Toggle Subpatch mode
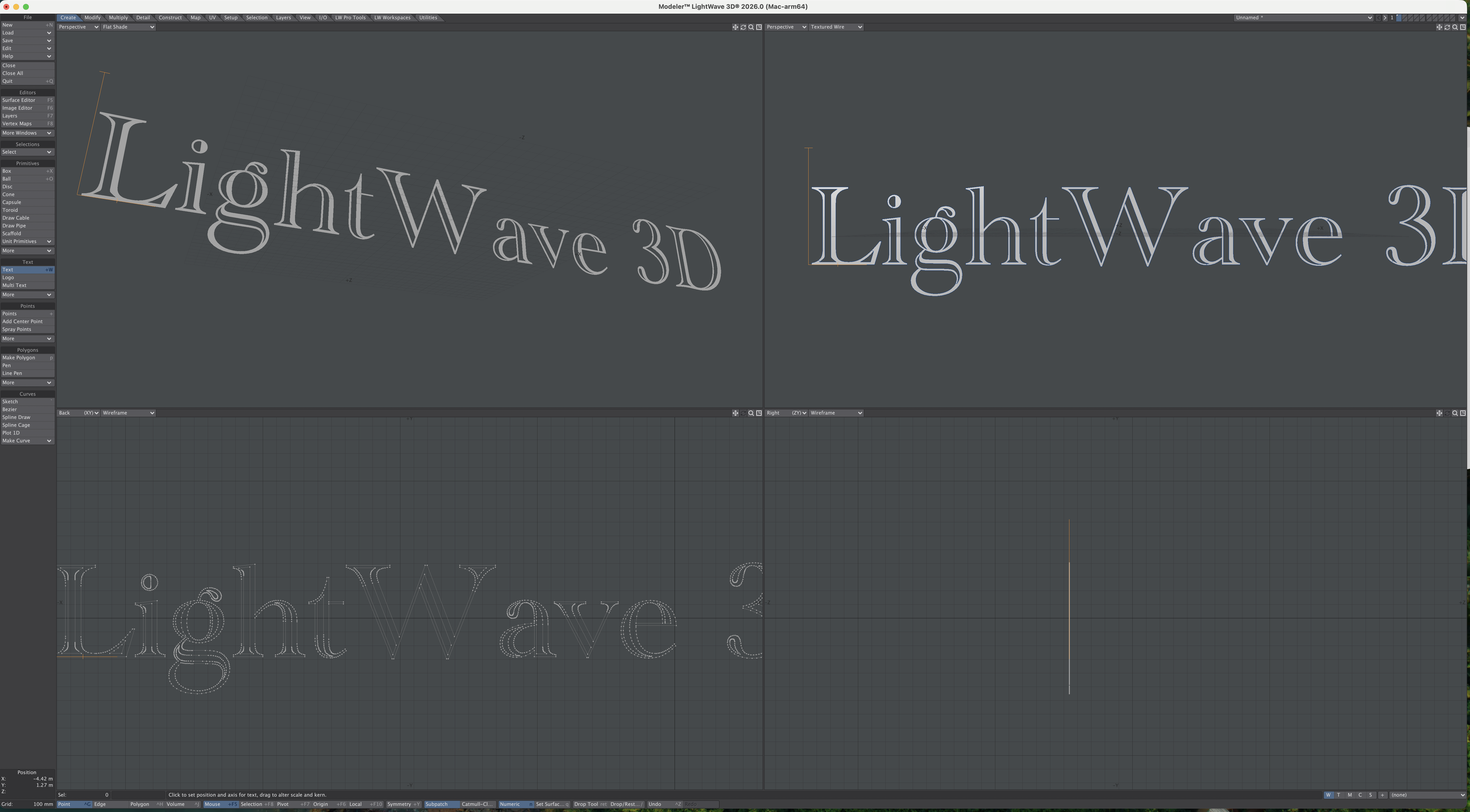Viewport: 1470px width, 812px height. tap(442, 805)
